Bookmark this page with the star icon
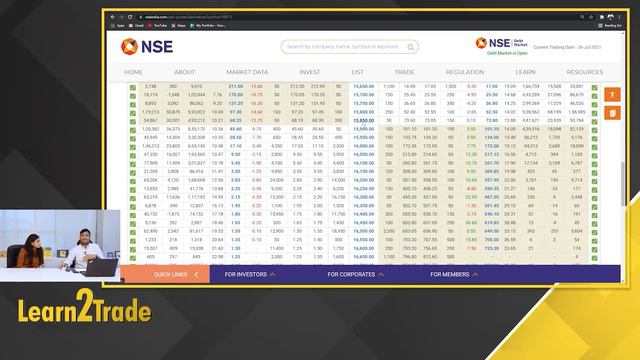640x360 pixels. coord(591,17)
